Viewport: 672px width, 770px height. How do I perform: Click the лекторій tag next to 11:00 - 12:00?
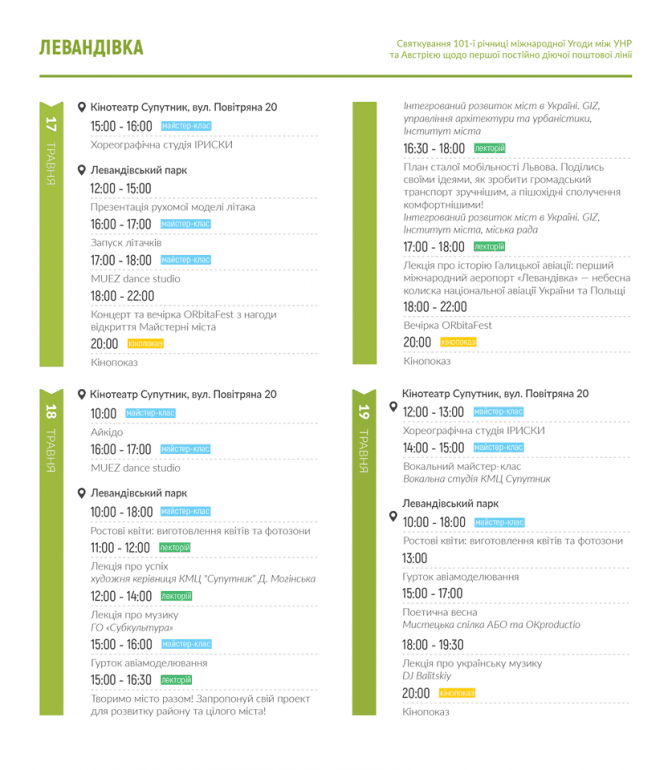coord(175,548)
